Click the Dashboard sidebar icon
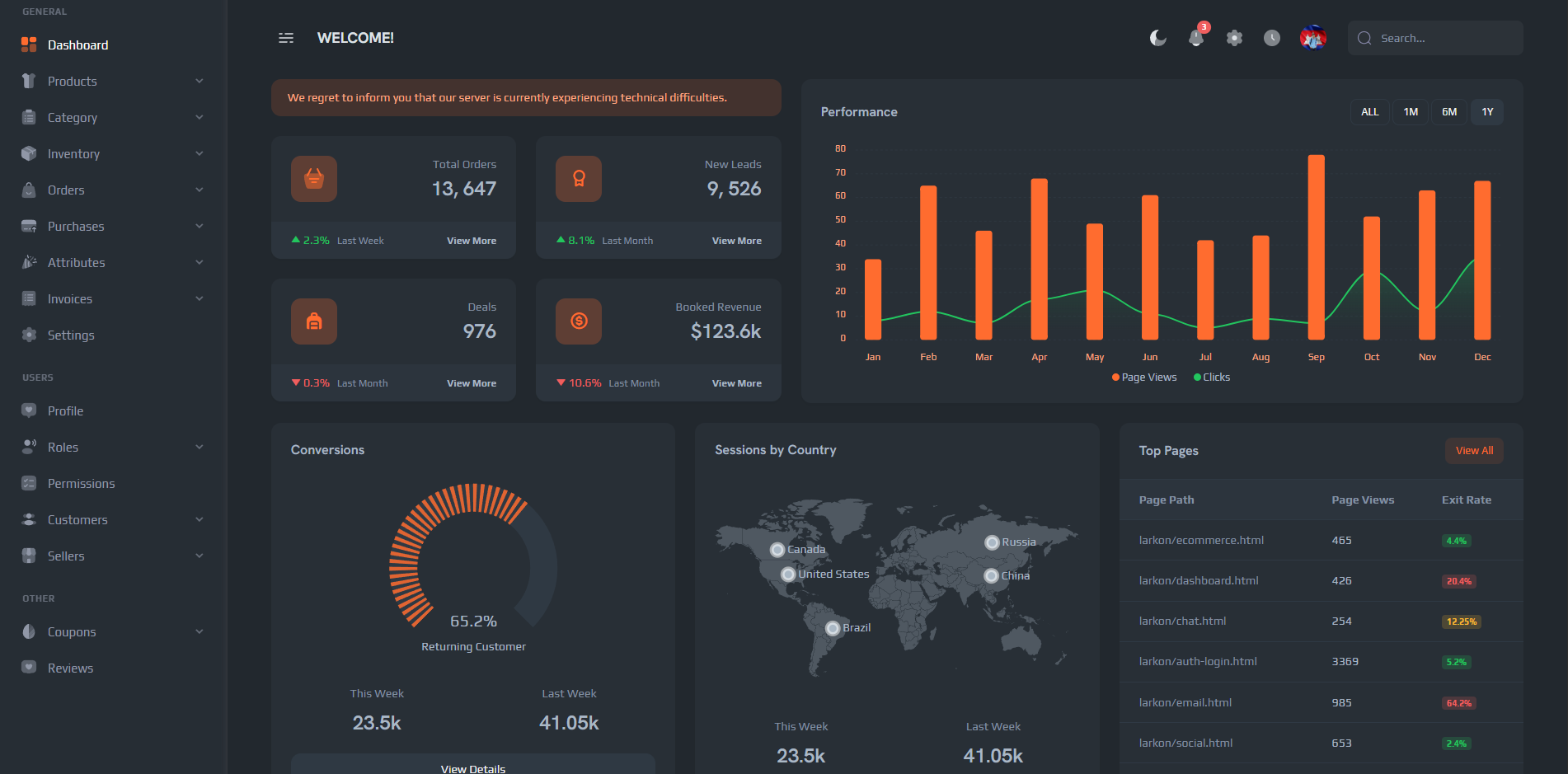Screen dimensions: 1568x774 [x=29, y=45]
